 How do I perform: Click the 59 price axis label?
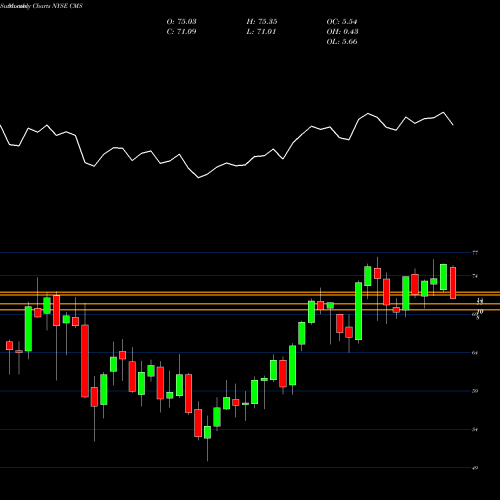pyautogui.click(x=475, y=391)
